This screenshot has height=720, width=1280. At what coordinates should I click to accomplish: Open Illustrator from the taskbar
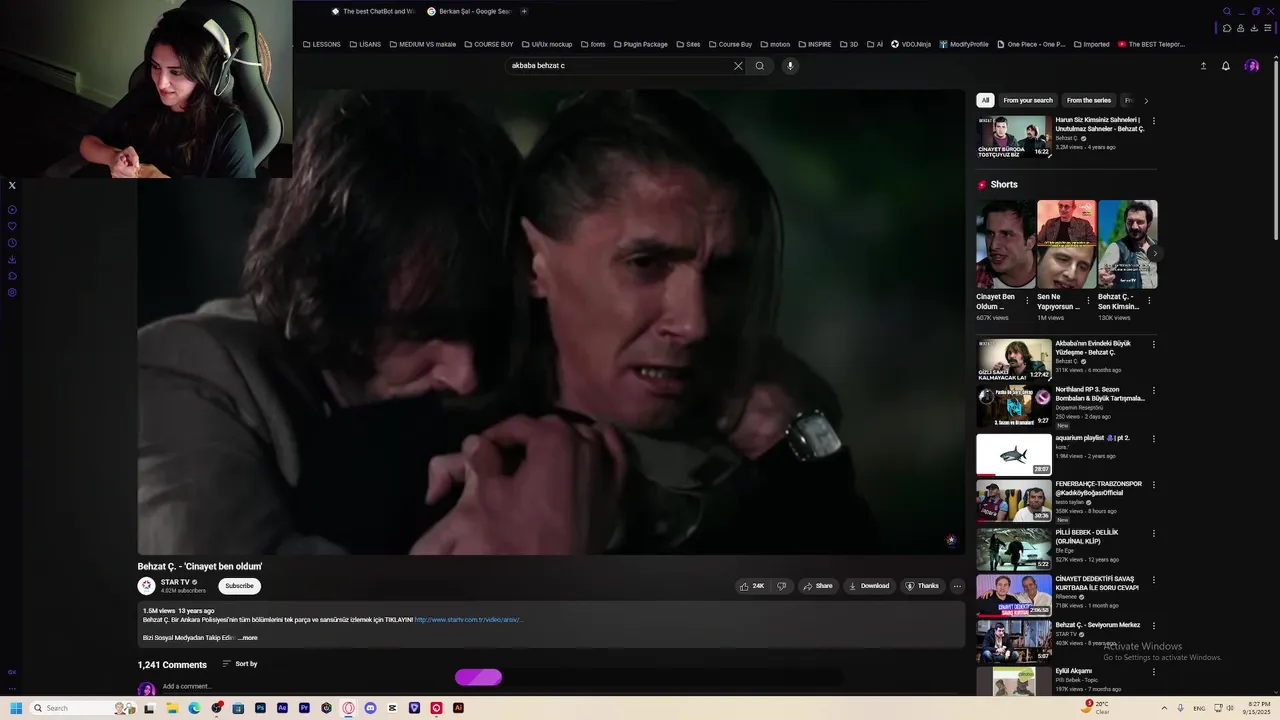pyautogui.click(x=458, y=708)
